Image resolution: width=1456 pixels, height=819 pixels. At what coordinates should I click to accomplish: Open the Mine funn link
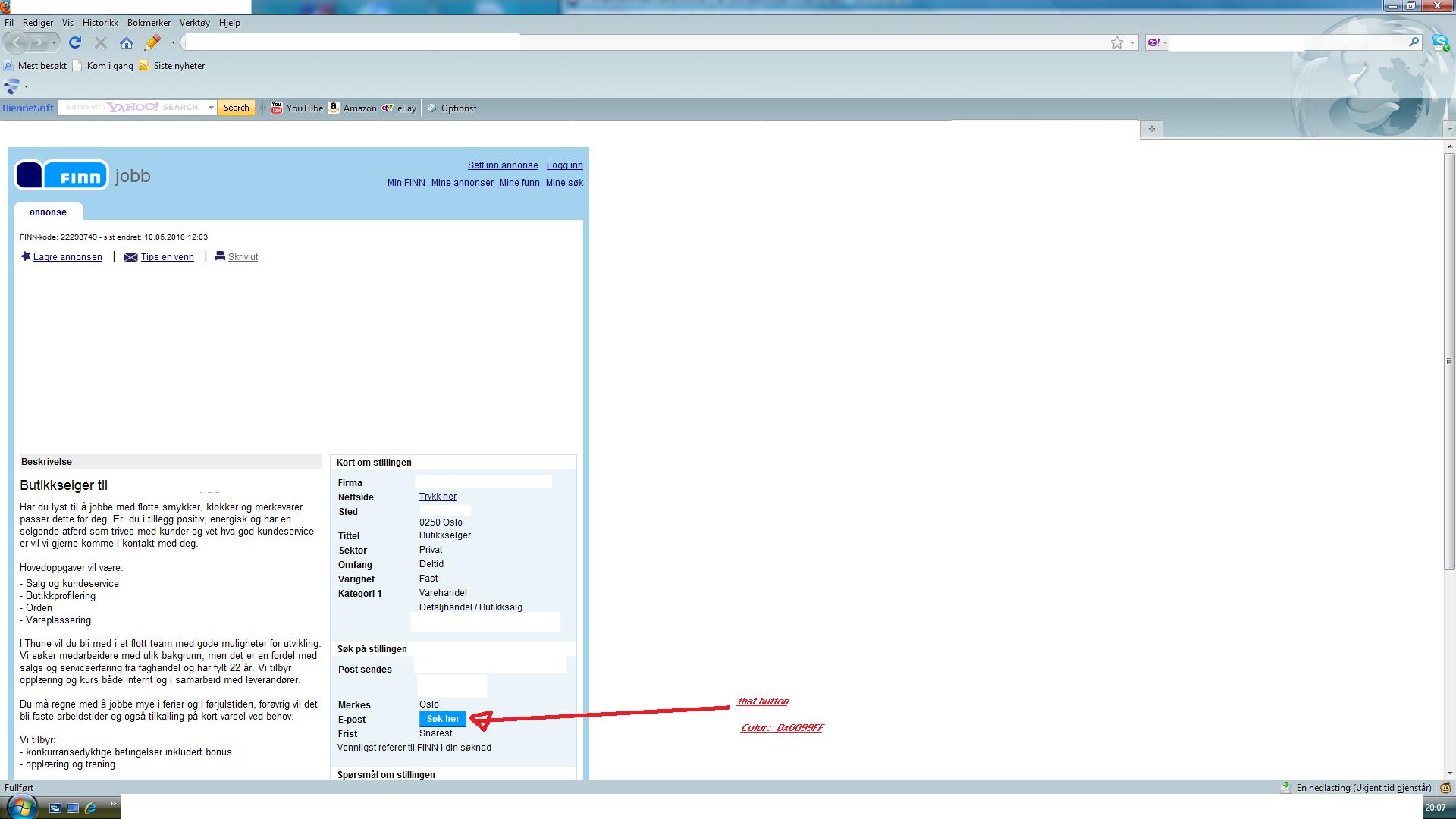click(x=519, y=183)
